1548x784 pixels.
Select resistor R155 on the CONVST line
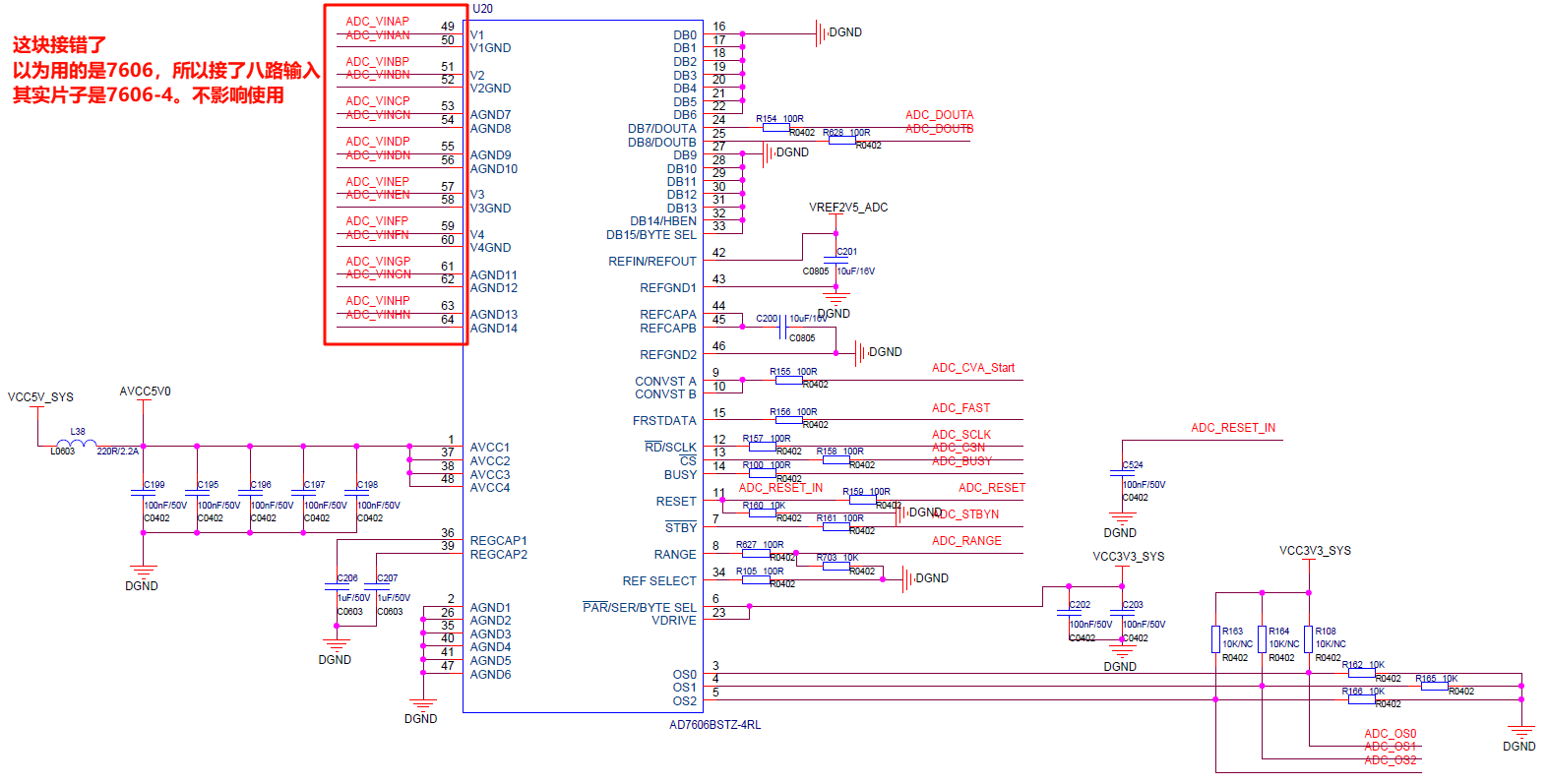click(788, 380)
